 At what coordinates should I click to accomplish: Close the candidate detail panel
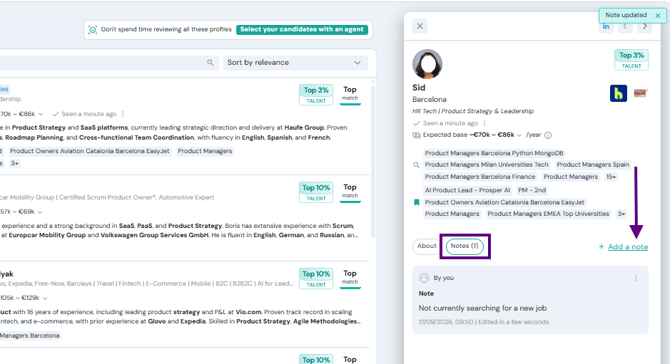[x=420, y=26]
